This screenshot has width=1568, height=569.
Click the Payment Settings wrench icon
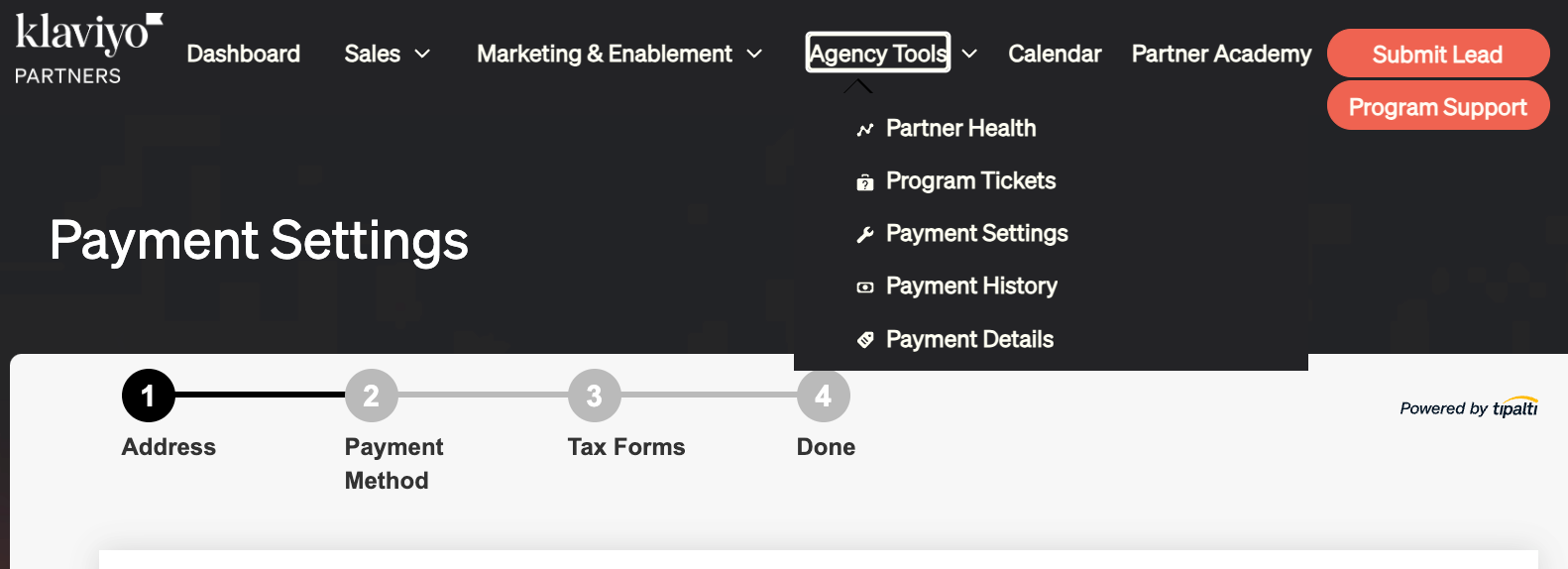[865, 235]
